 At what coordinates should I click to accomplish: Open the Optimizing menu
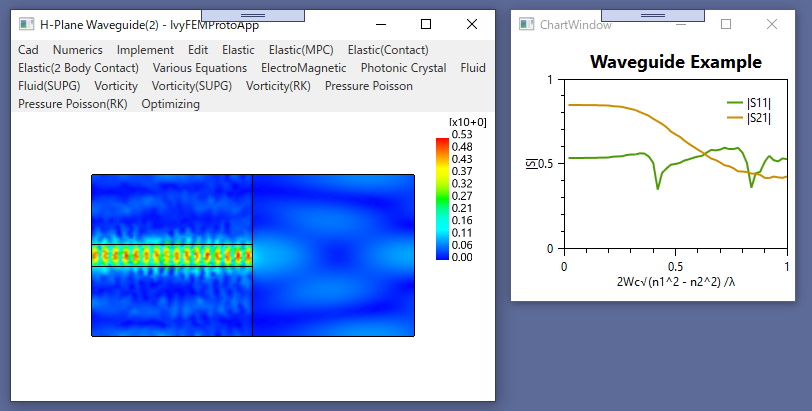(x=170, y=104)
